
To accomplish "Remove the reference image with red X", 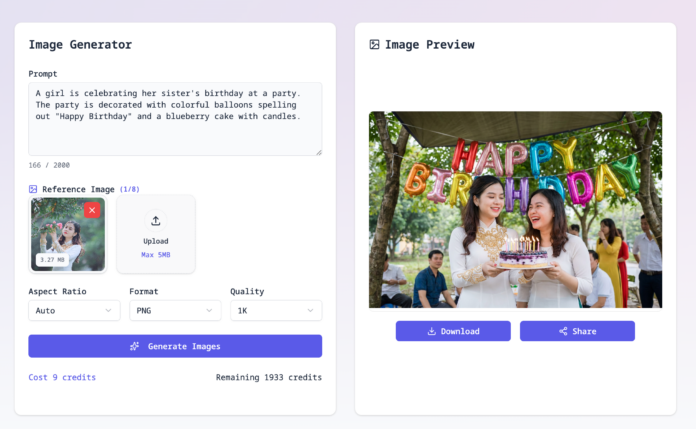I will coord(91,210).
